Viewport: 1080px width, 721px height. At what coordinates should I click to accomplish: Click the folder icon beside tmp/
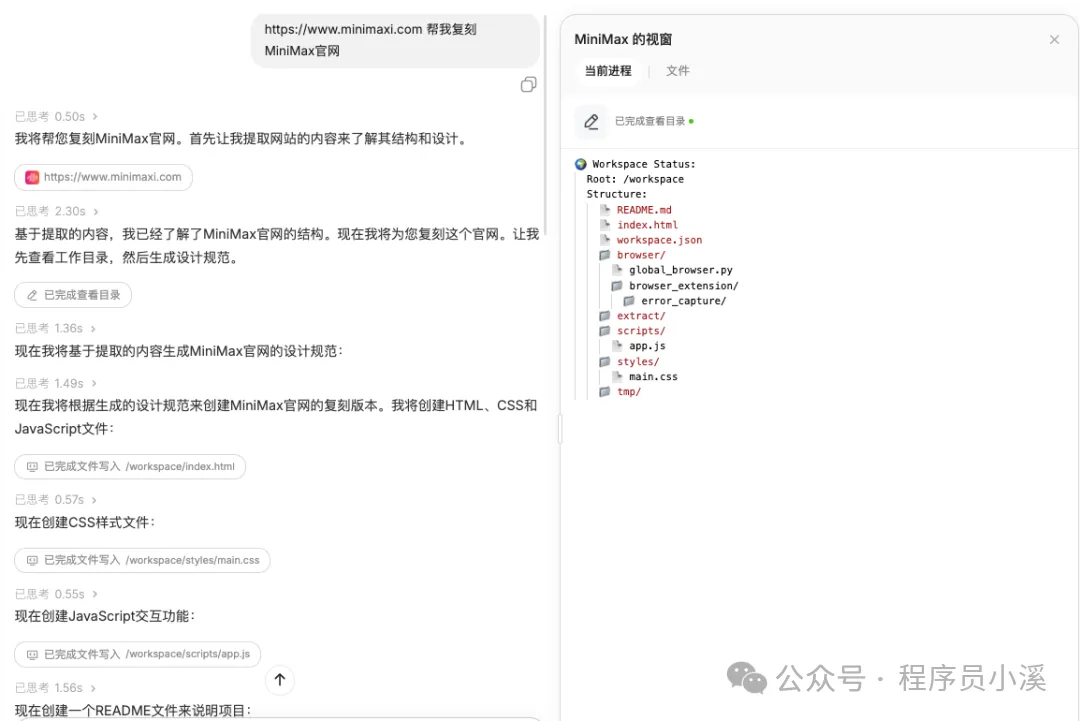pos(605,391)
